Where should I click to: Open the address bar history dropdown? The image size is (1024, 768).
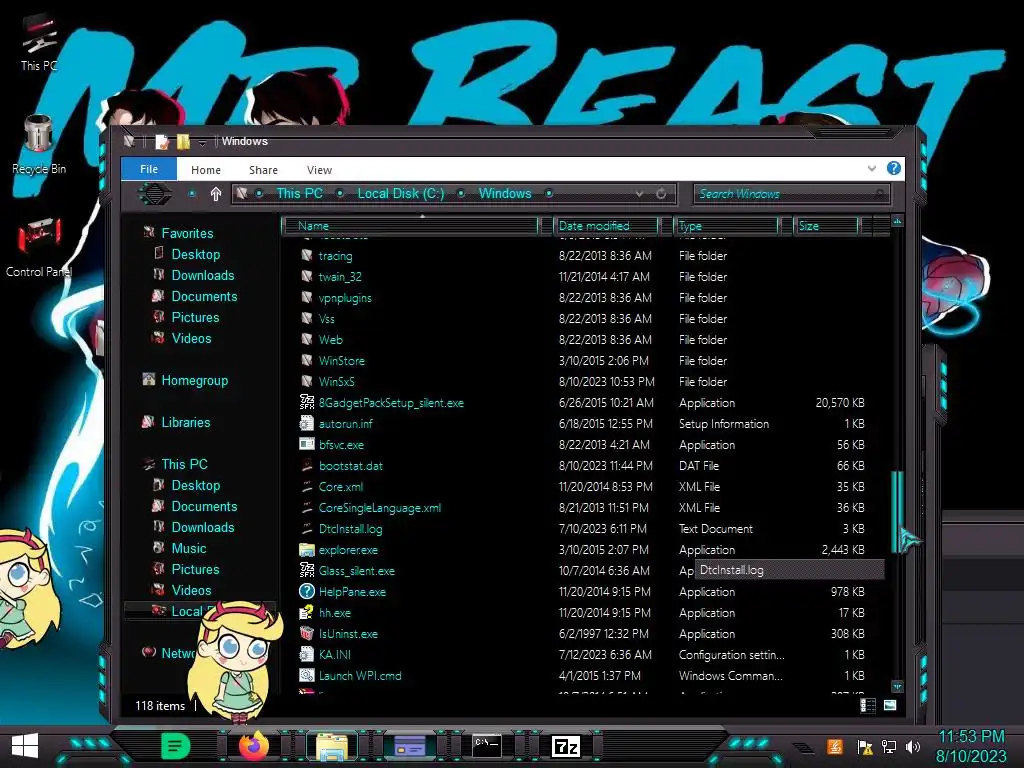(x=639, y=194)
